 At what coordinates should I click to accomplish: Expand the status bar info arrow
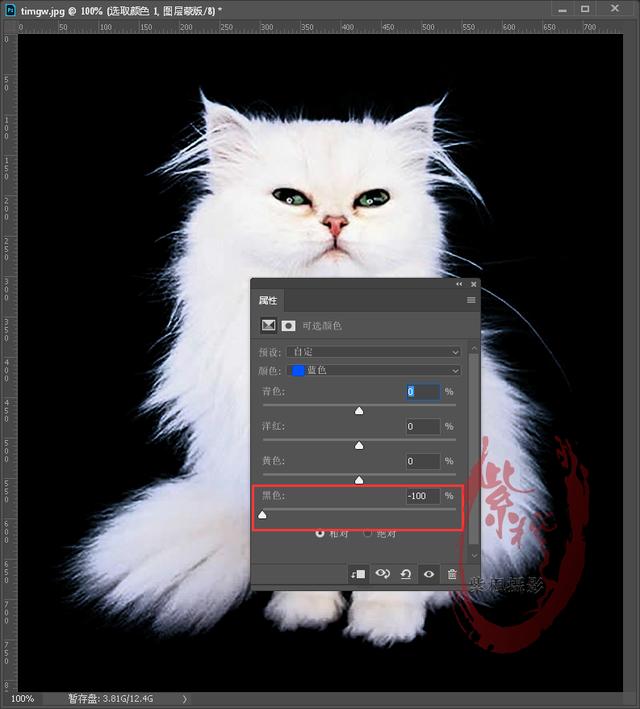click(x=185, y=699)
